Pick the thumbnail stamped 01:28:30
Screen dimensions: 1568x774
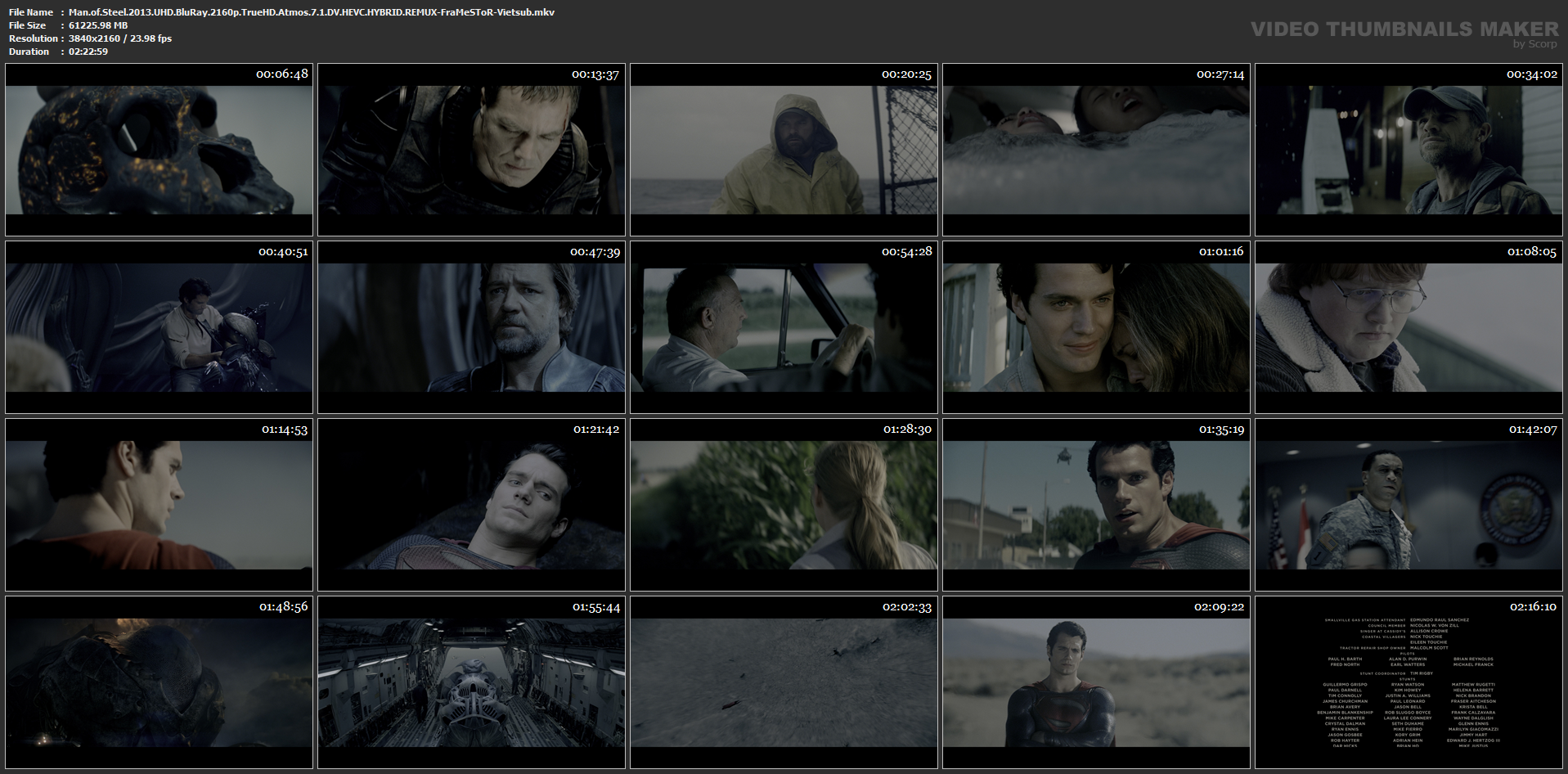784,505
